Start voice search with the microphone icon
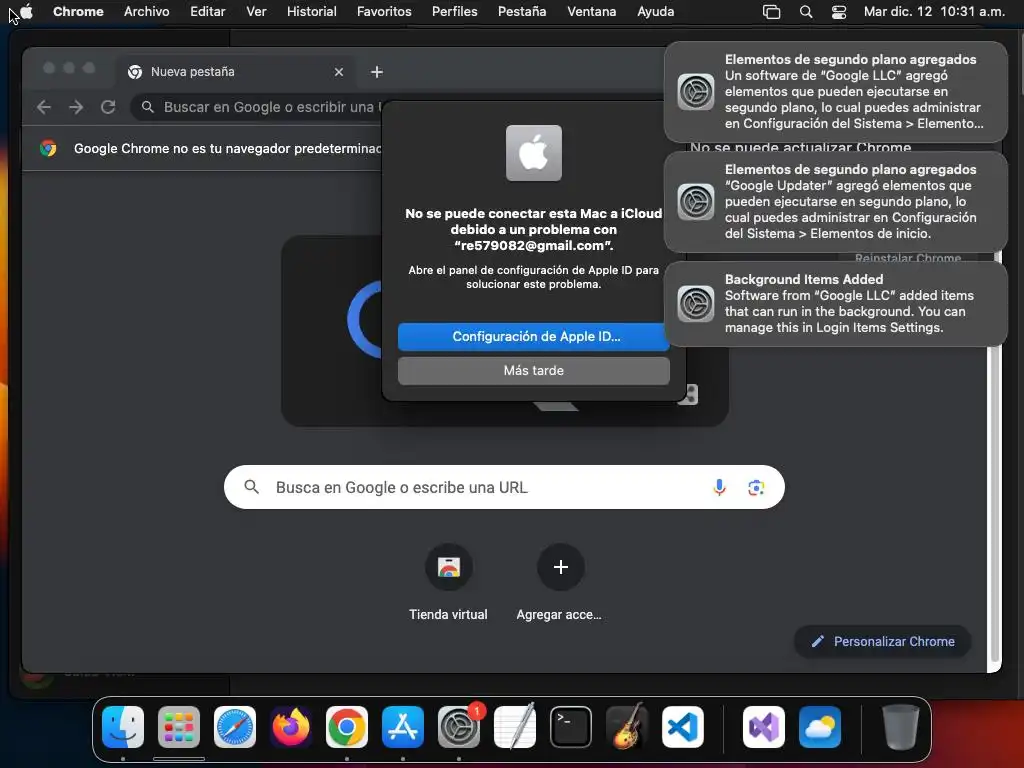 719,487
